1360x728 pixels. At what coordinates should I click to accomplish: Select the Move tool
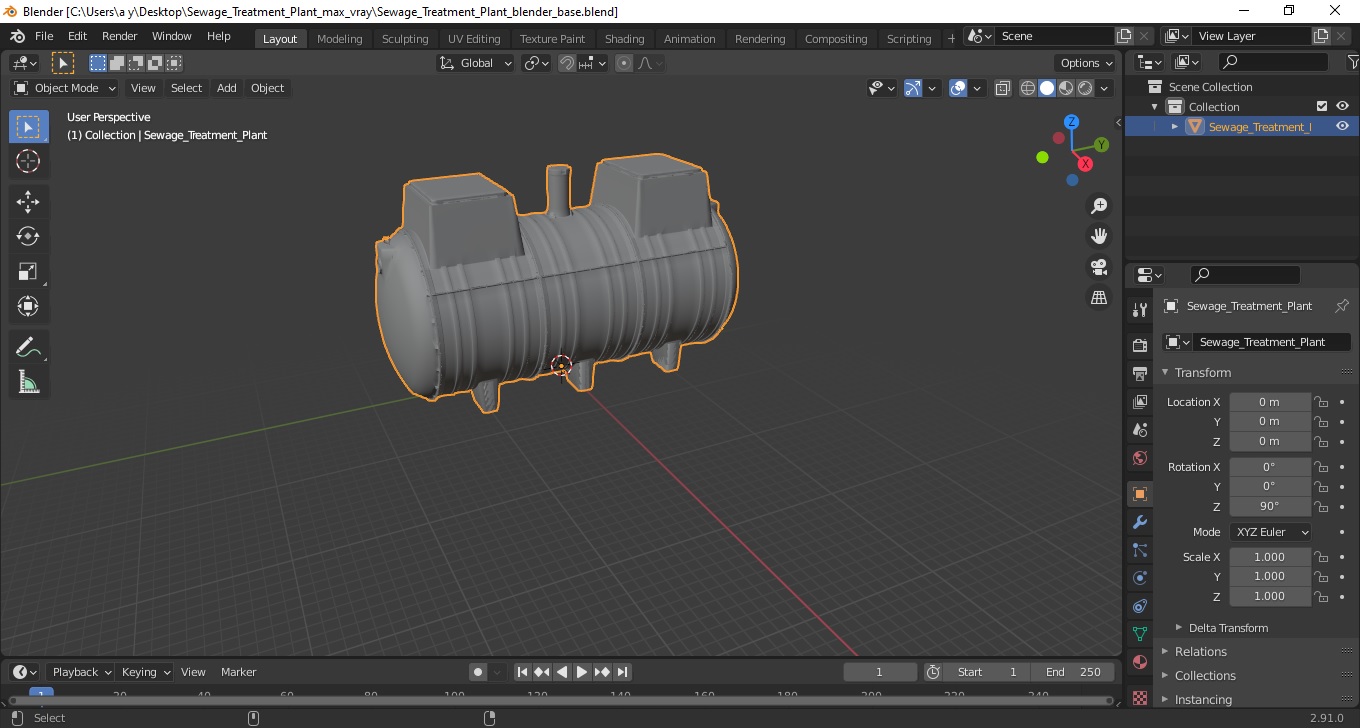(28, 202)
